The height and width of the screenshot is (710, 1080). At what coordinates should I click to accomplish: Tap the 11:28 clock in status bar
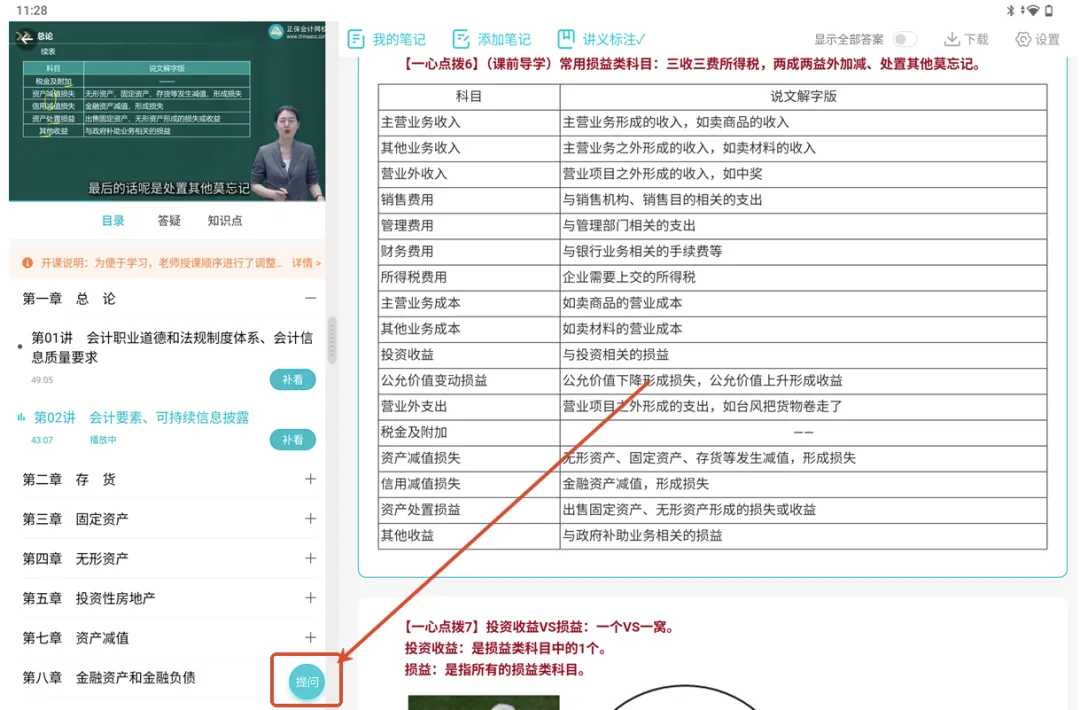32,10
